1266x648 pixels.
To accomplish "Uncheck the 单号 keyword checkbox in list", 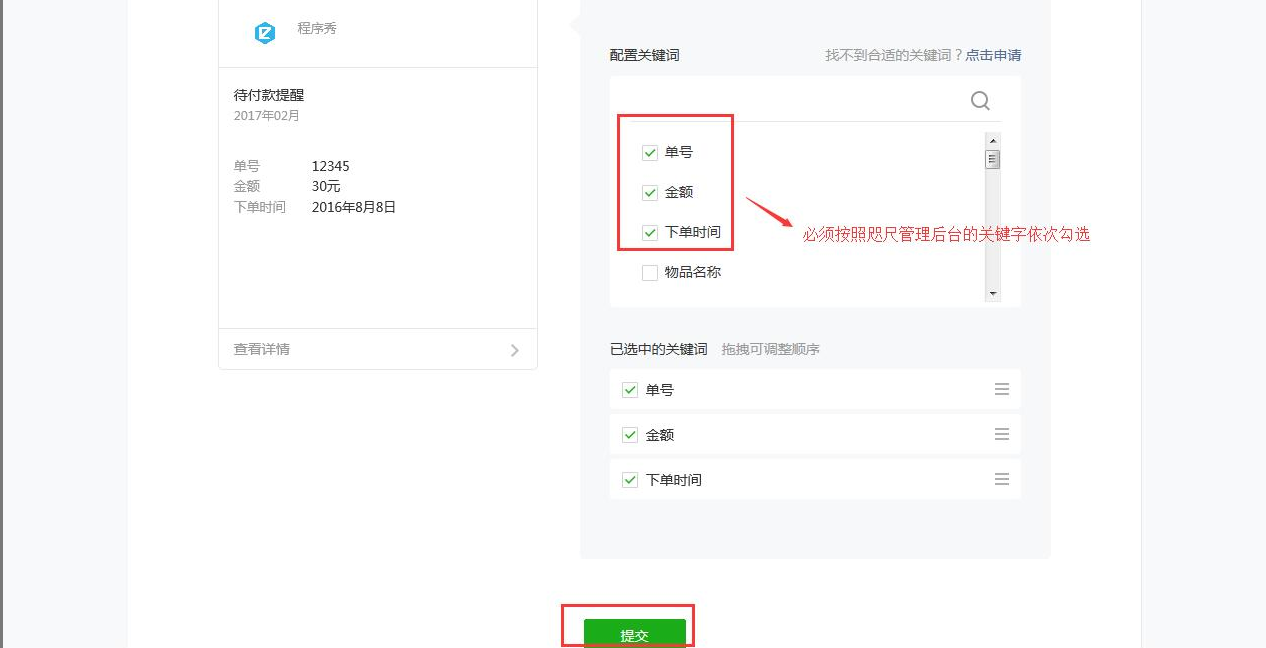I will pyautogui.click(x=650, y=153).
